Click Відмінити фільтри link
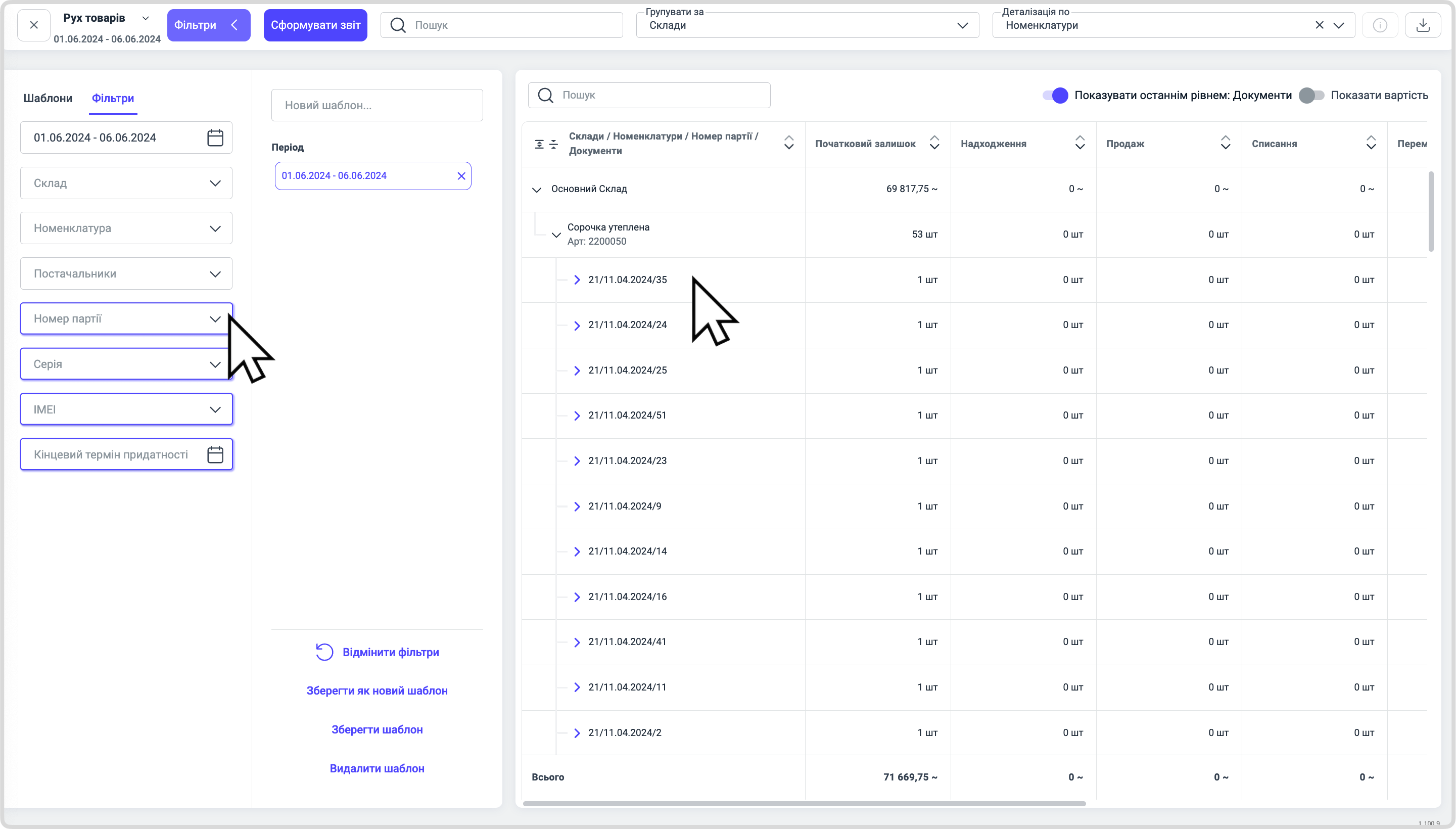This screenshot has height=829, width=1456. (x=391, y=653)
